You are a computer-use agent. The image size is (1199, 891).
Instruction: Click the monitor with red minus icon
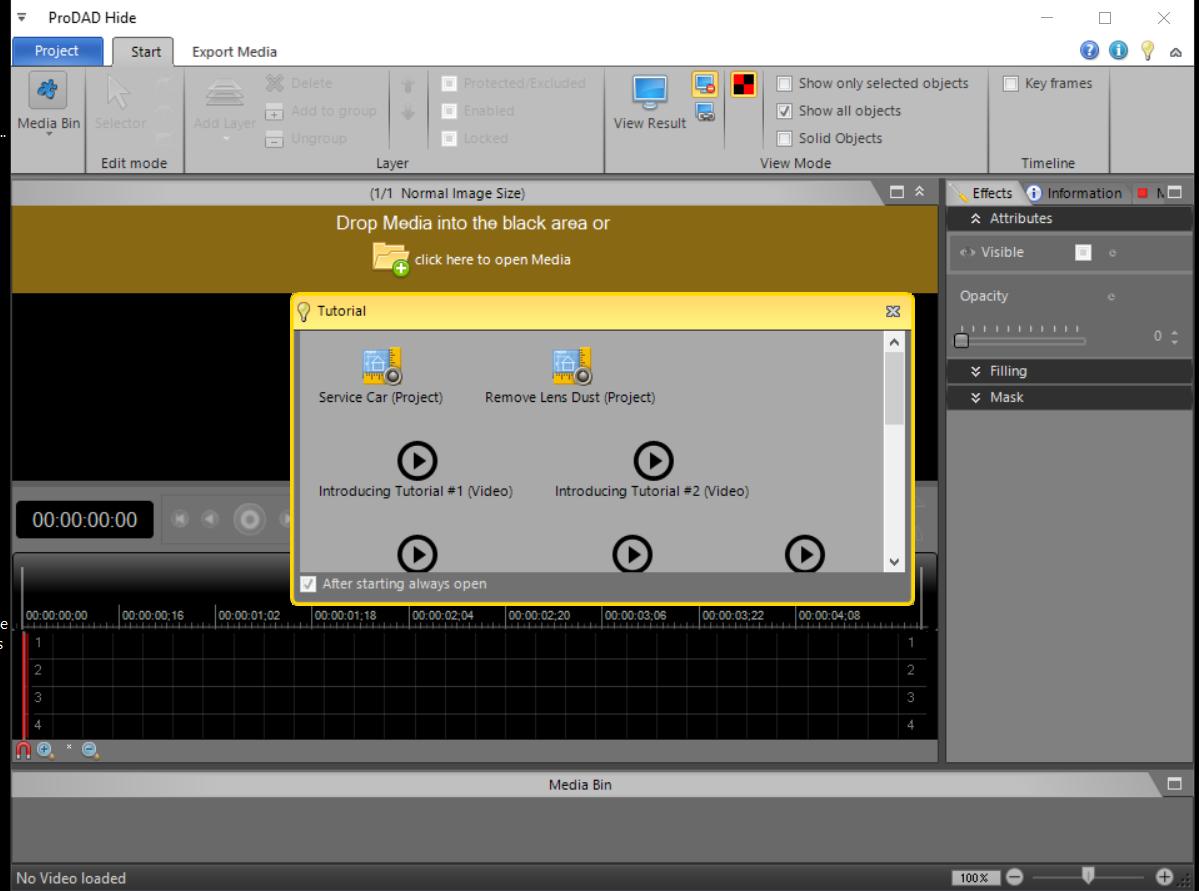(704, 83)
